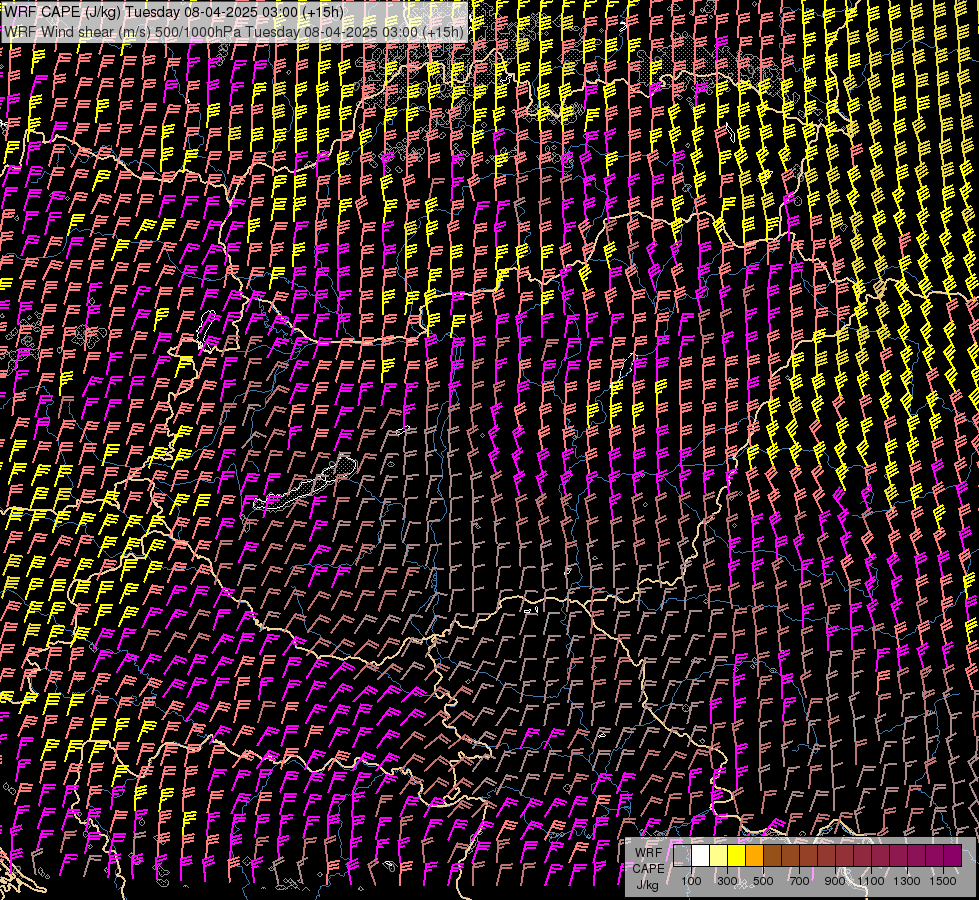Click the legend value '1500'
Viewport: 979px width, 900px height.
point(943,881)
